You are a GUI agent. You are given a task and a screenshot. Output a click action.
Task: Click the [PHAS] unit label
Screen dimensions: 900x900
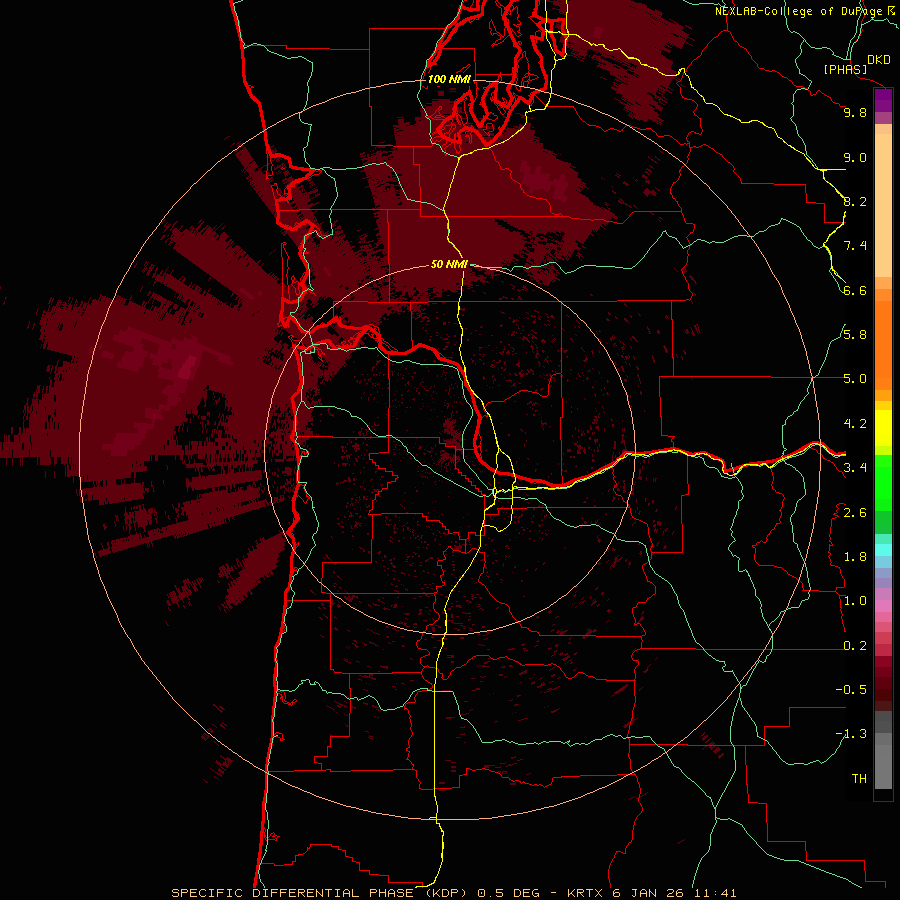845,70
